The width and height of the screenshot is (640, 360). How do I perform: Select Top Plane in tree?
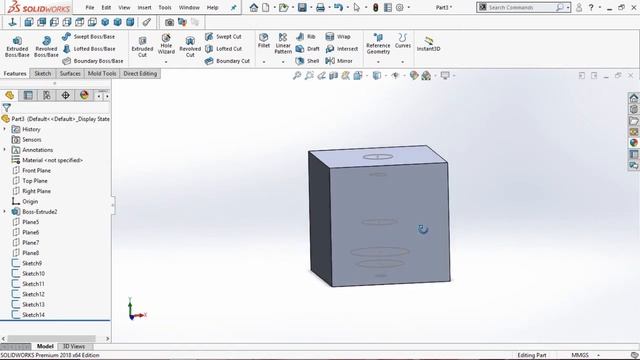pos(35,180)
